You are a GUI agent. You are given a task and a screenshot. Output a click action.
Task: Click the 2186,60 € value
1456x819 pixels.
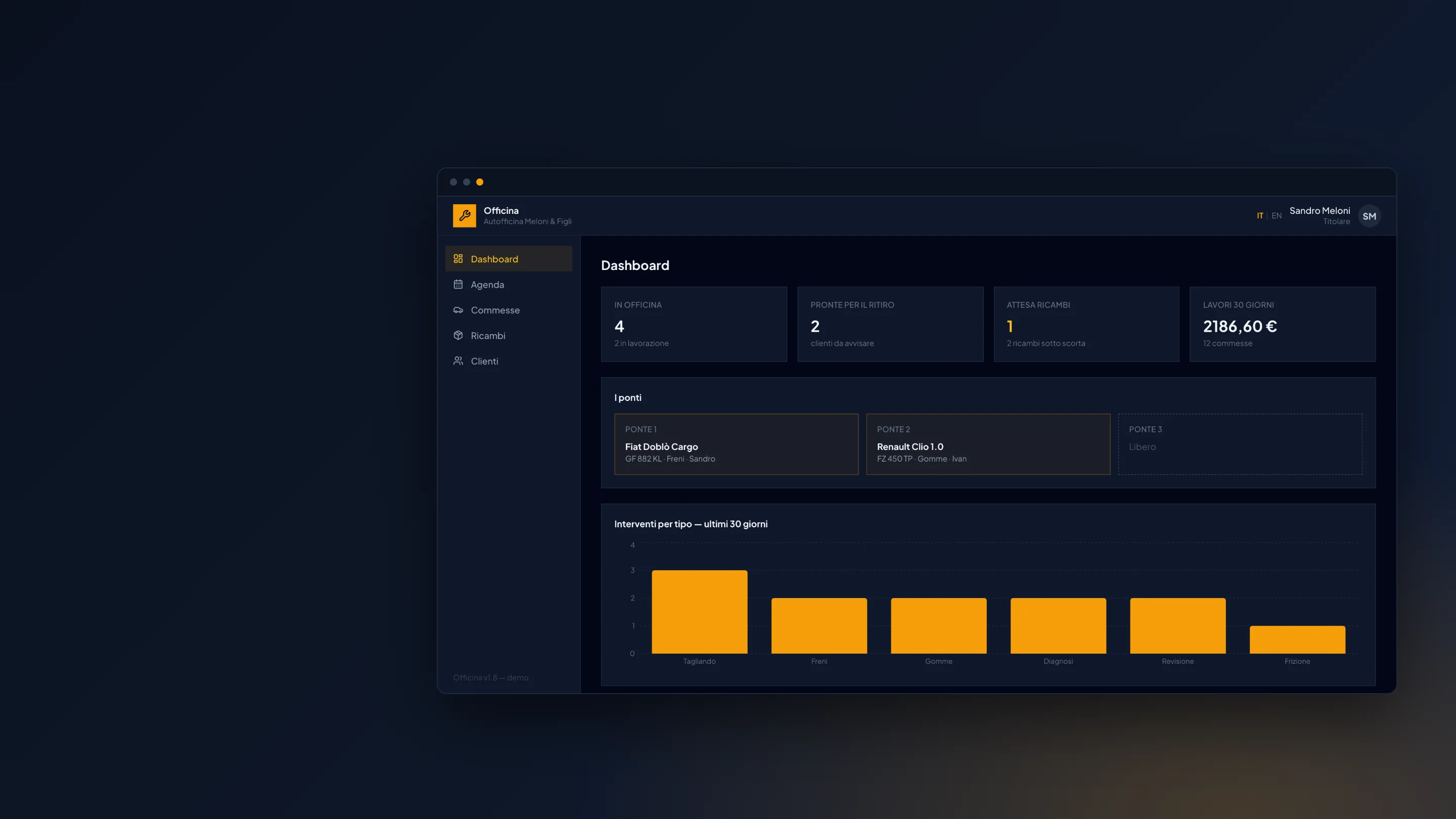(1240, 326)
